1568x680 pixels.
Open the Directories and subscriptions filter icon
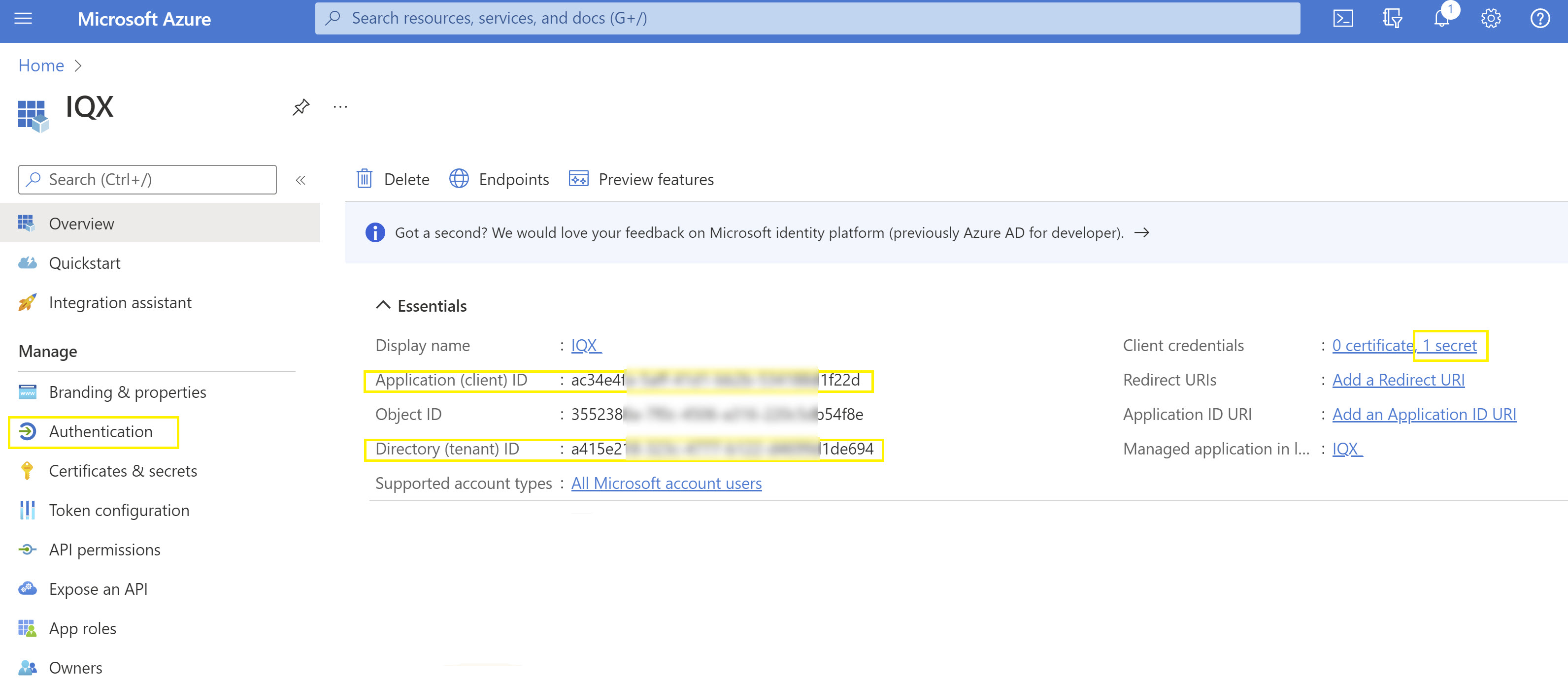(x=1392, y=18)
